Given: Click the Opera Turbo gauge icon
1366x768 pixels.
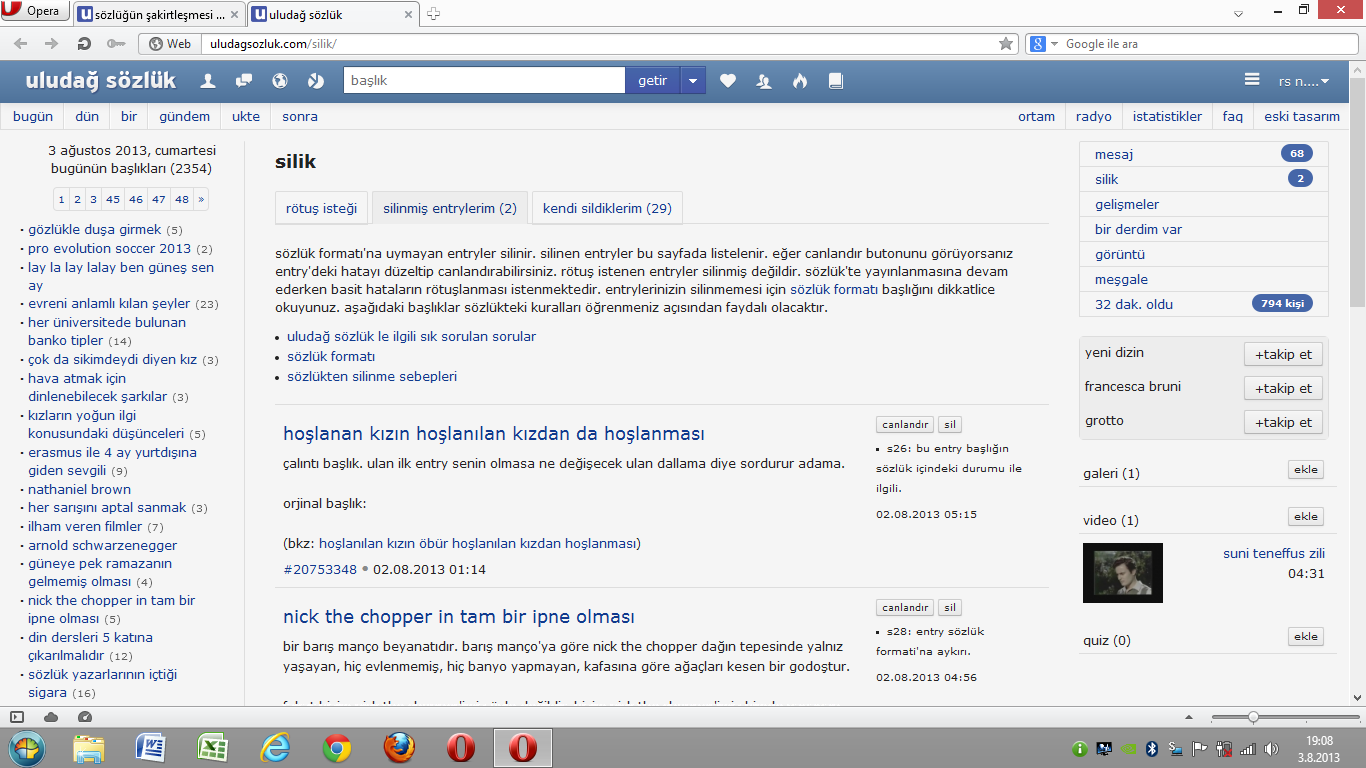Looking at the screenshot, I should pyautogui.click(x=84, y=716).
